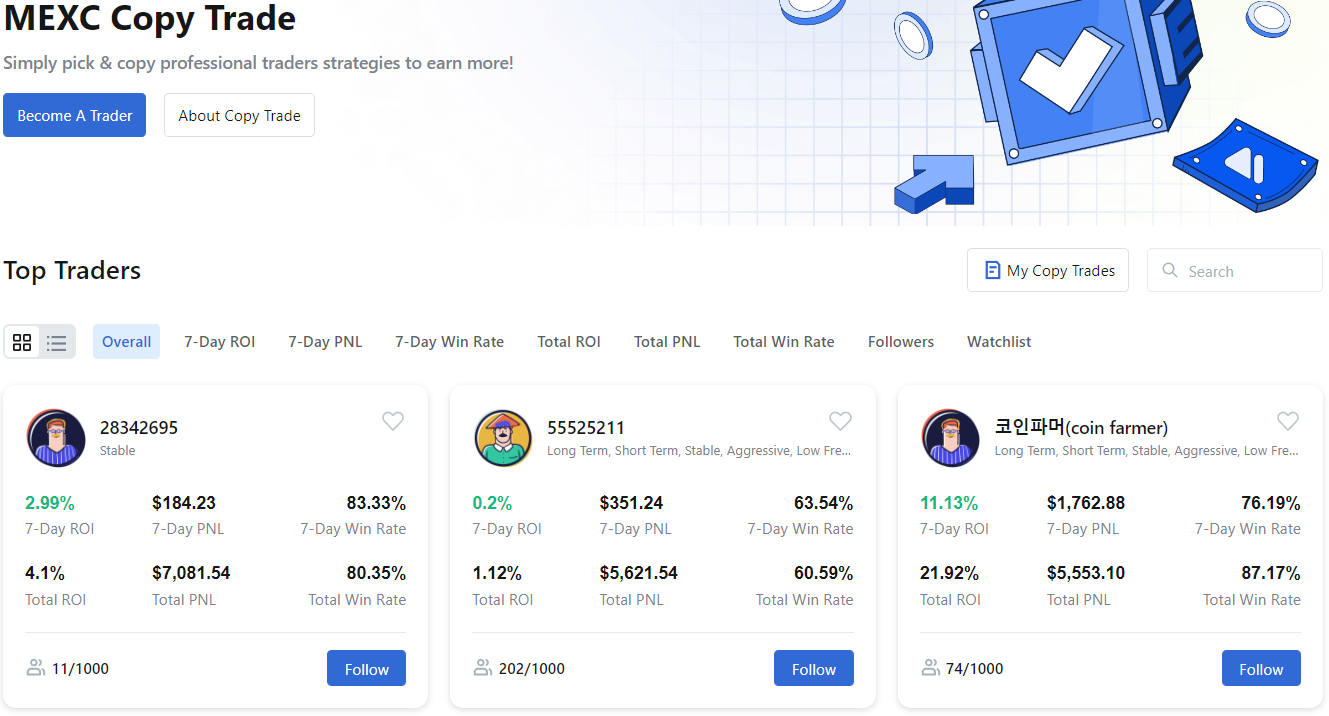Sort by 7-Day ROI tab
The height and width of the screenshot is (716, 1329).
coord(220,342)
